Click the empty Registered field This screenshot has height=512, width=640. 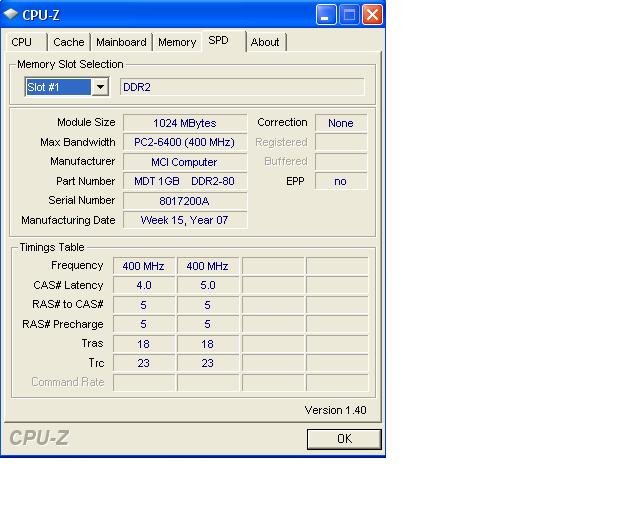[341, 142]
